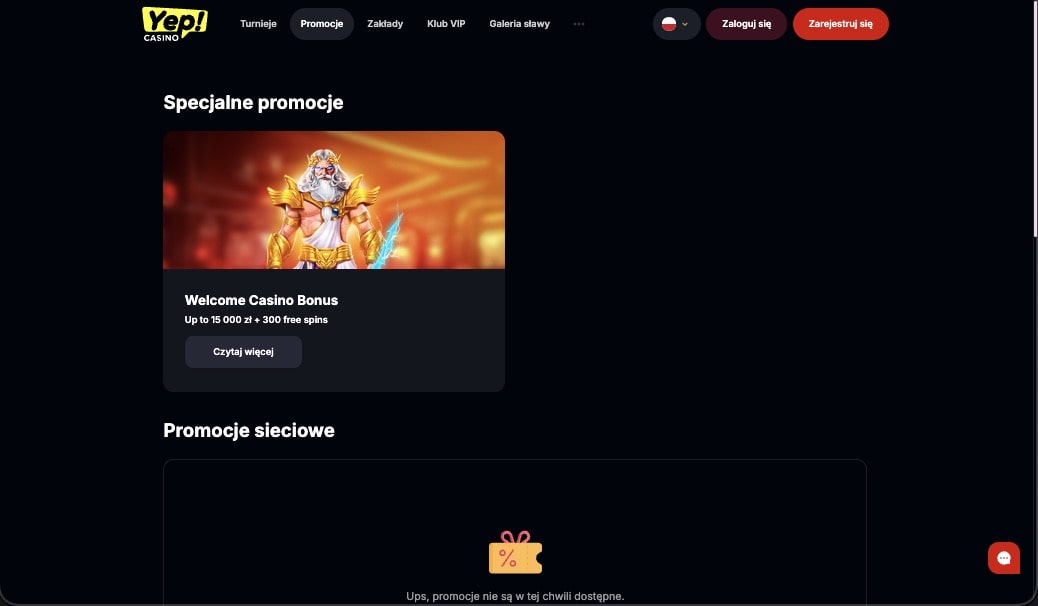Navigate to Klub VIP

[x=446, y=24]
